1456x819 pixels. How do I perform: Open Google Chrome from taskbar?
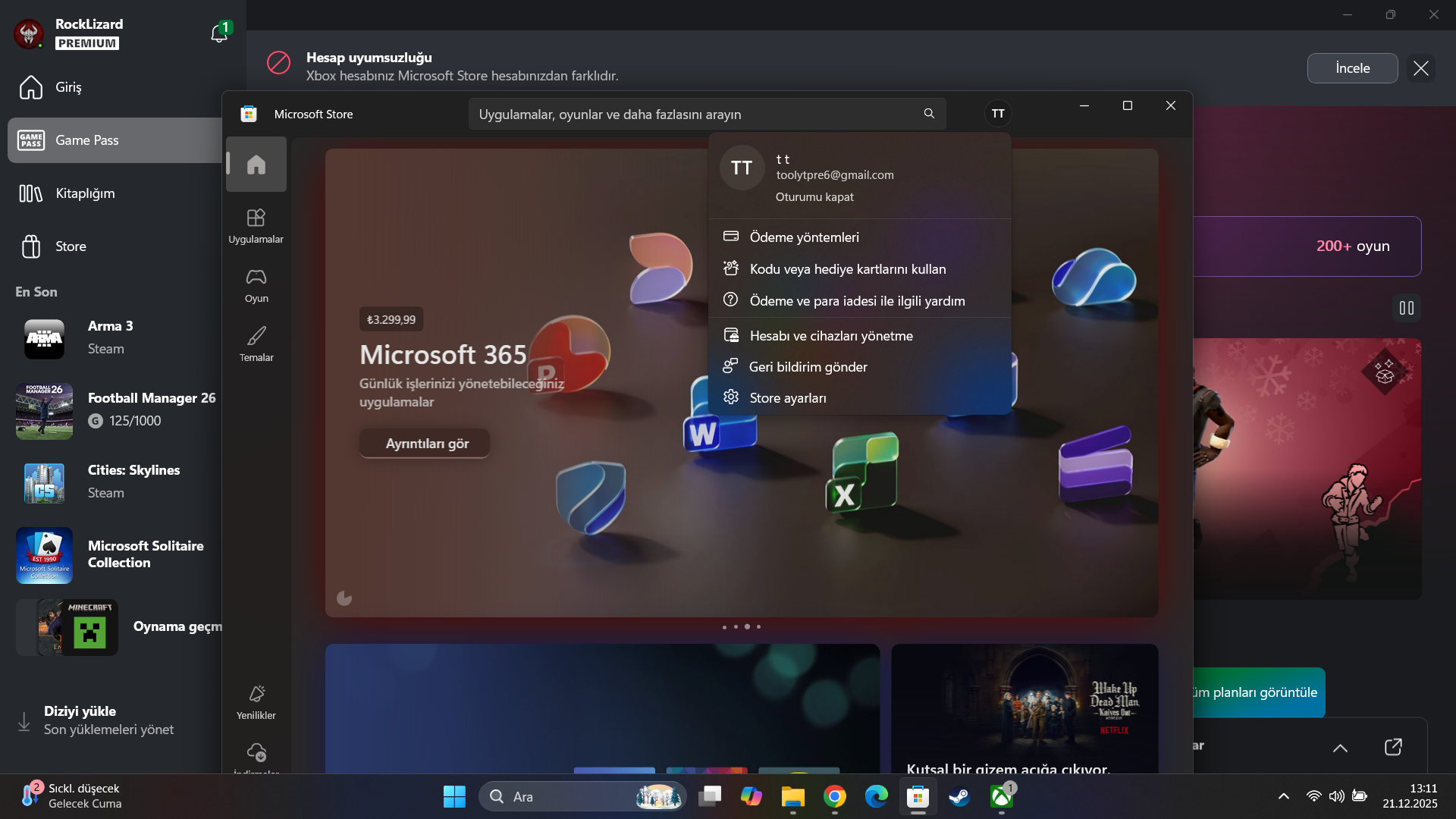tap(835, 797)
